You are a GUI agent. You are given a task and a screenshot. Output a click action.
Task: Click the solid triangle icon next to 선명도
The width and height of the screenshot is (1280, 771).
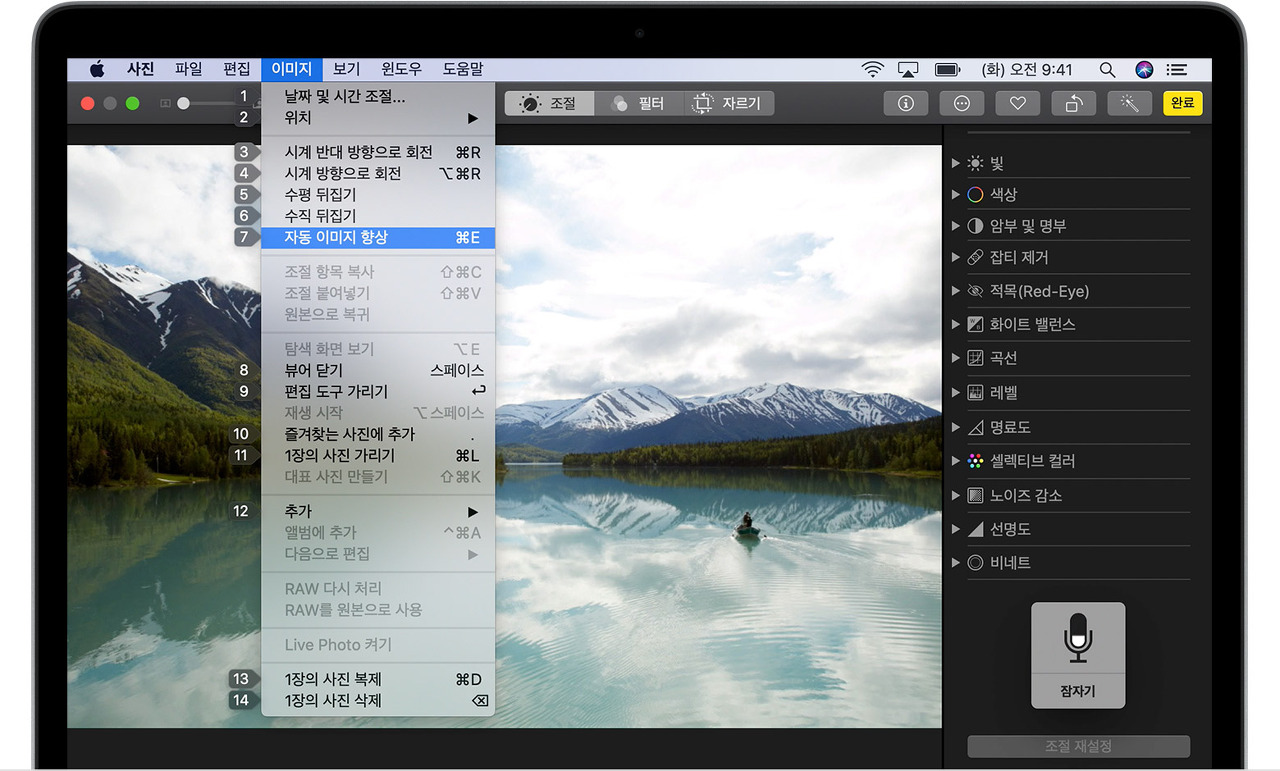[975, 528]
